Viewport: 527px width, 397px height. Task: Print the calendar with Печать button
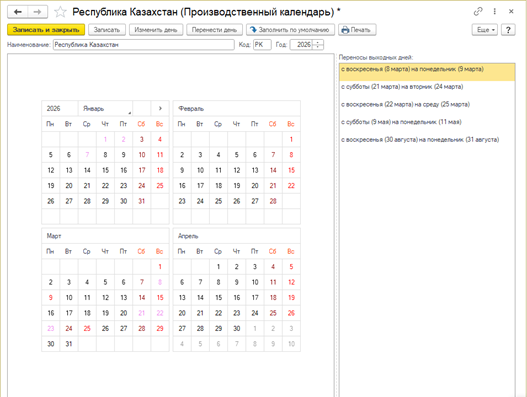357,30
